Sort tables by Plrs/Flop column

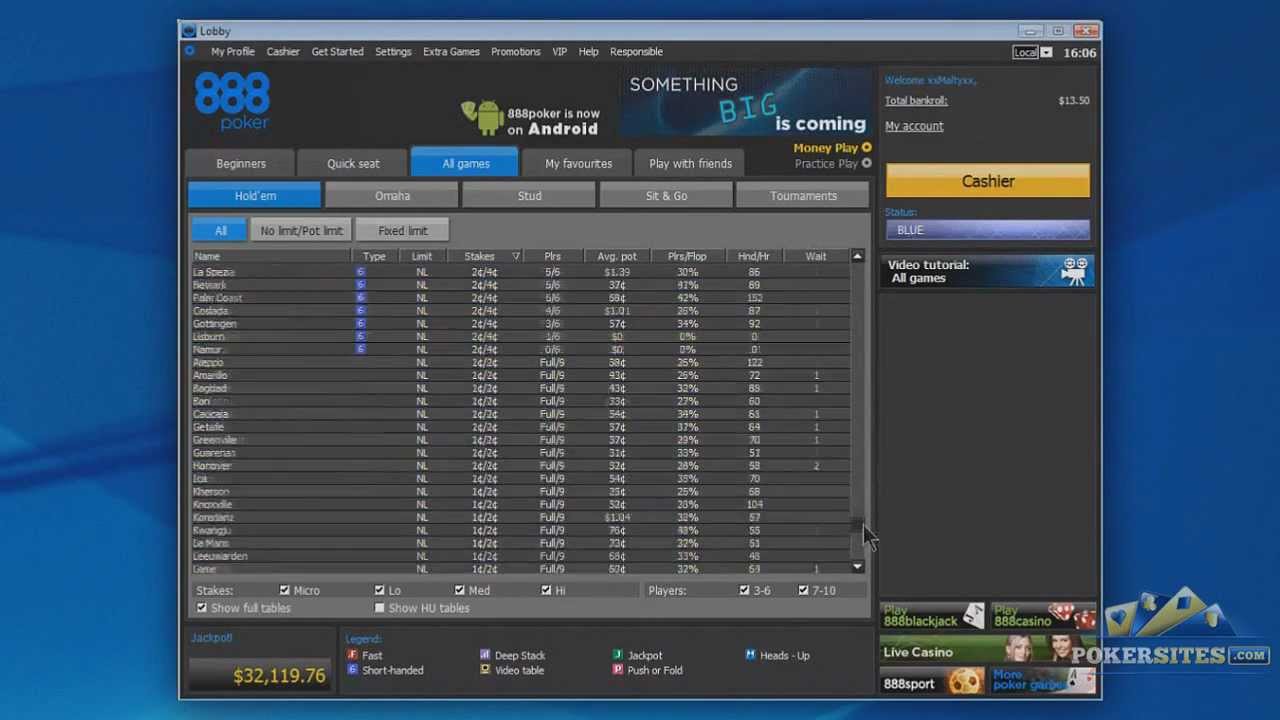687,257
